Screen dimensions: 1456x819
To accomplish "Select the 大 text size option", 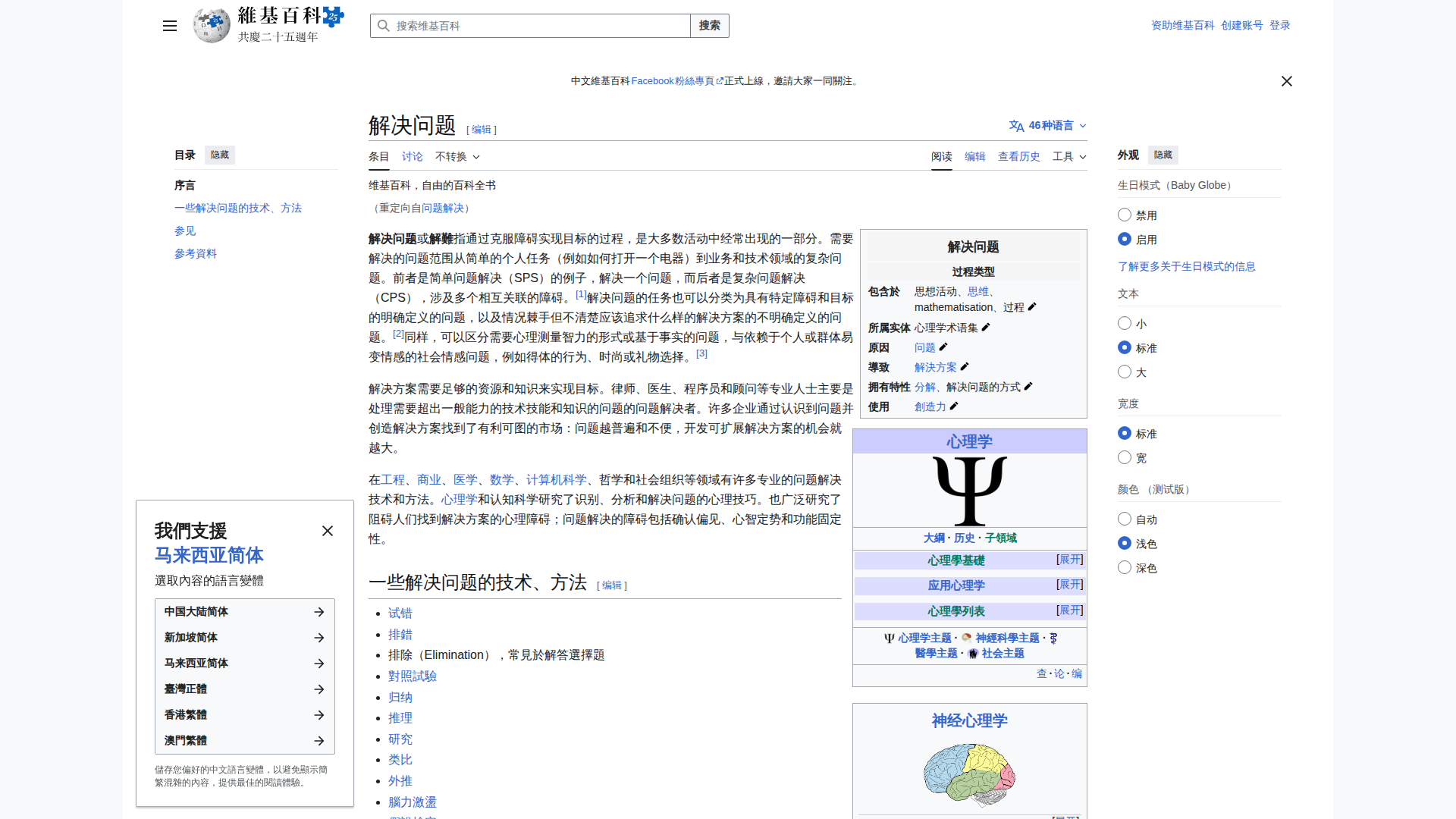I will point(1125,372).
